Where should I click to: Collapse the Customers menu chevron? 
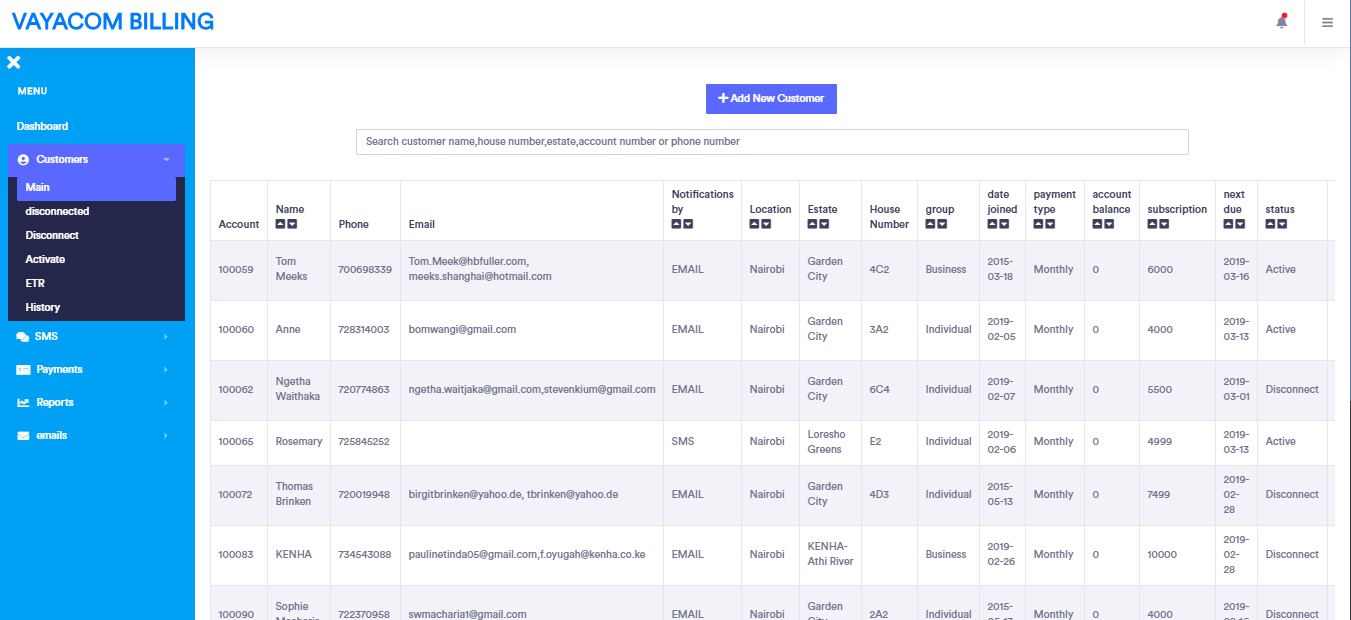[166, 160]
